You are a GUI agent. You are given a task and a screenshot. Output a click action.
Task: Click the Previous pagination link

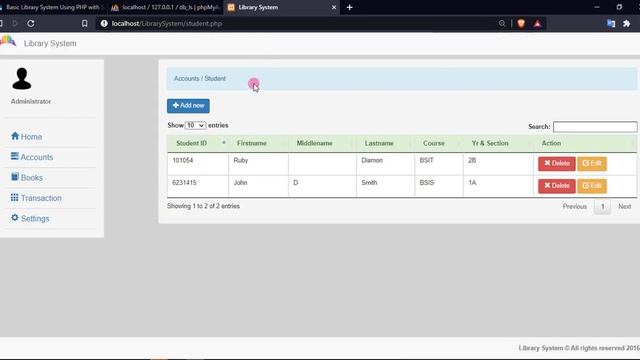(x=575, y=207)
